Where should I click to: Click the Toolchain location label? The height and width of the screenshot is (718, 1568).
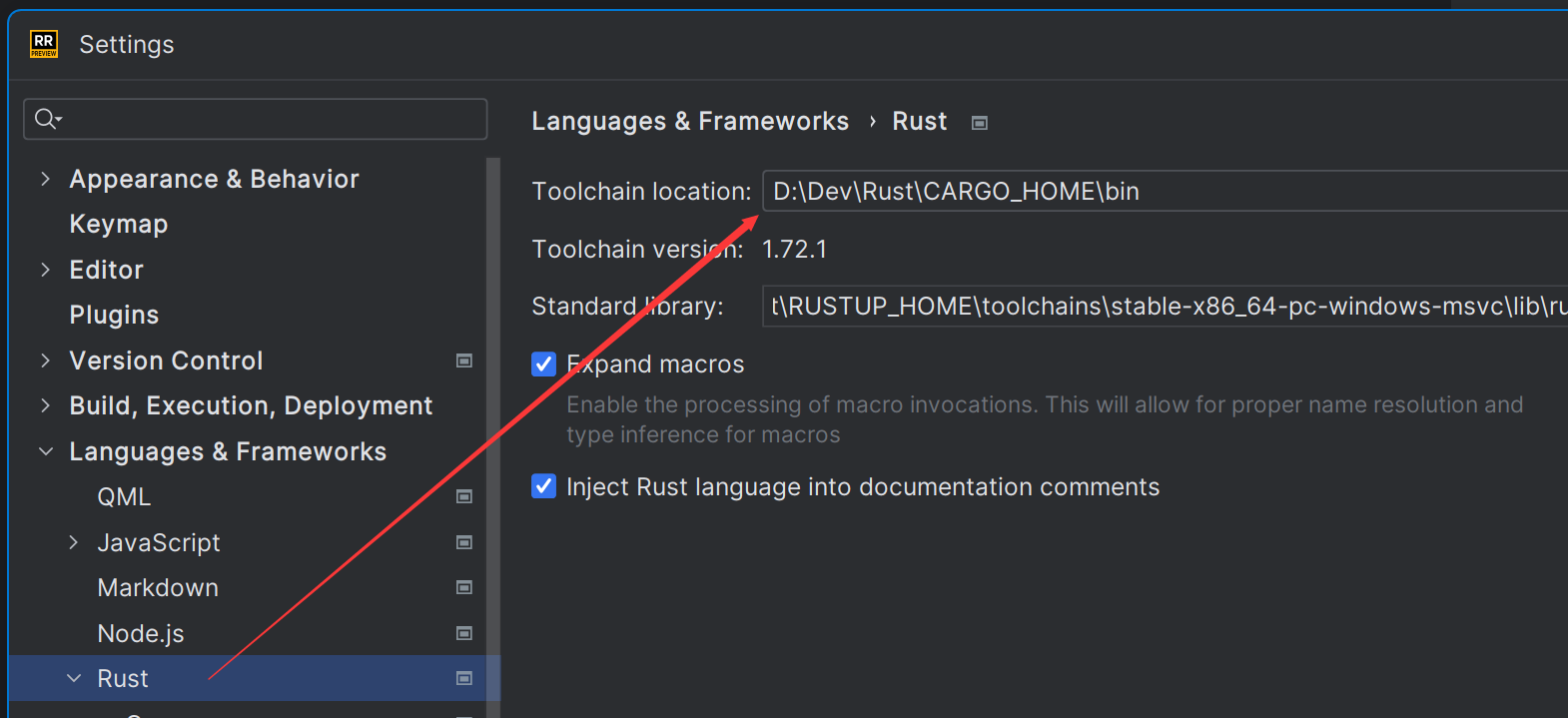click(x=641, y=191)
